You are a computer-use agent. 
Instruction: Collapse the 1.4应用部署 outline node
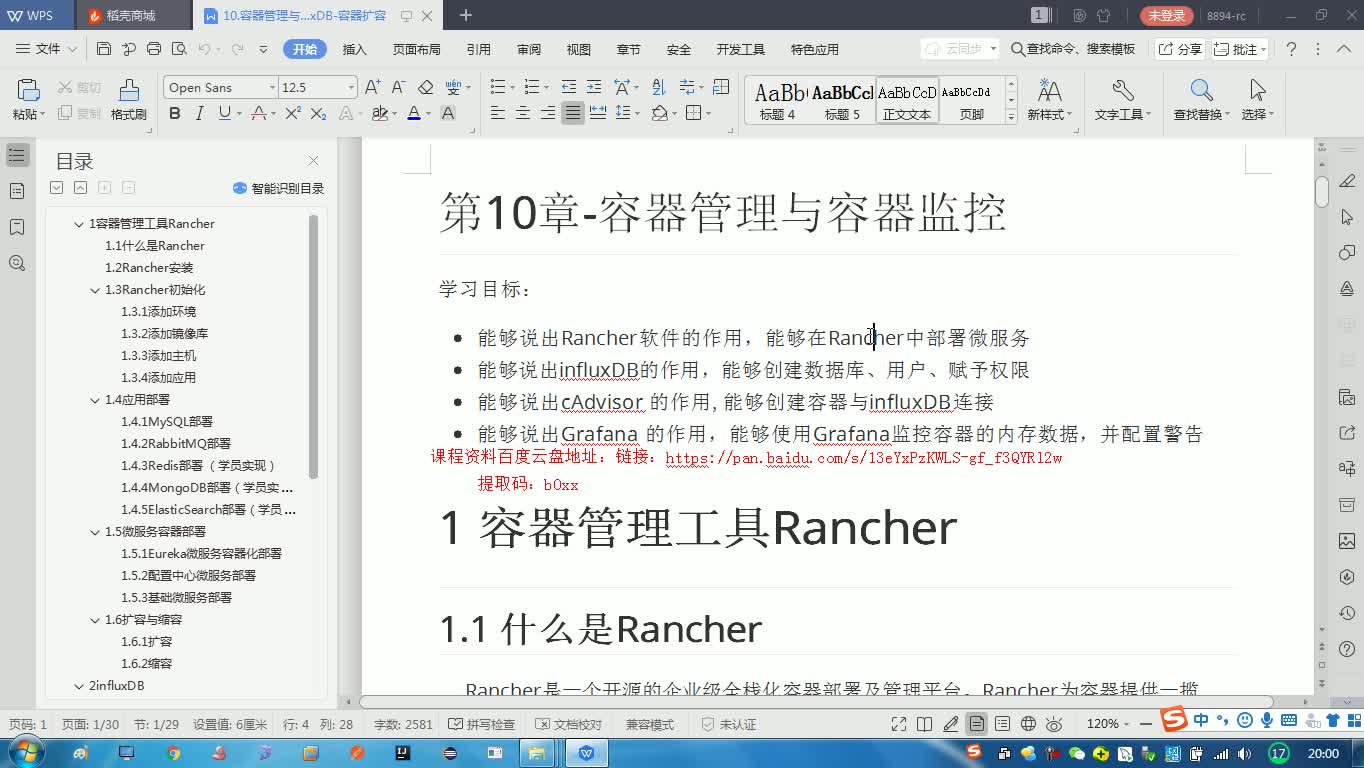pyautogui.click(x=95, y=400)
